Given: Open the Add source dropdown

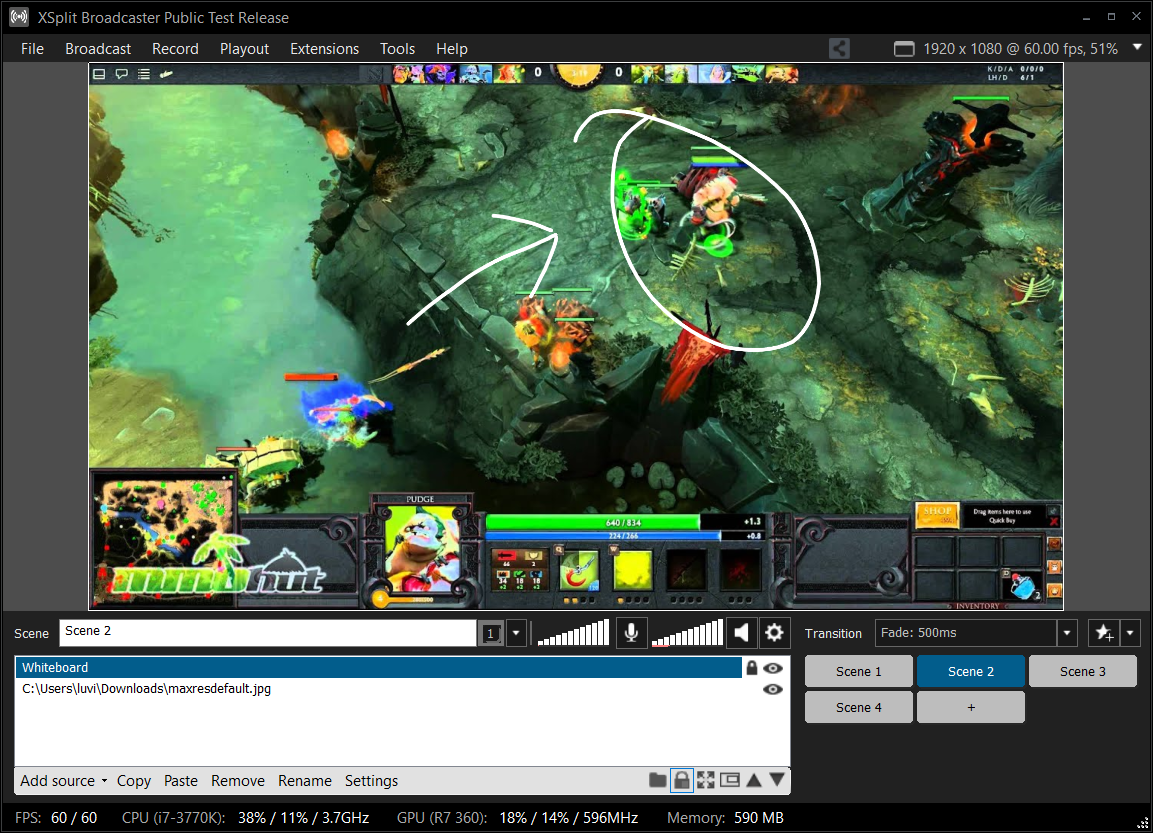Looking at the screenshot, I should [x=64, y=781].
